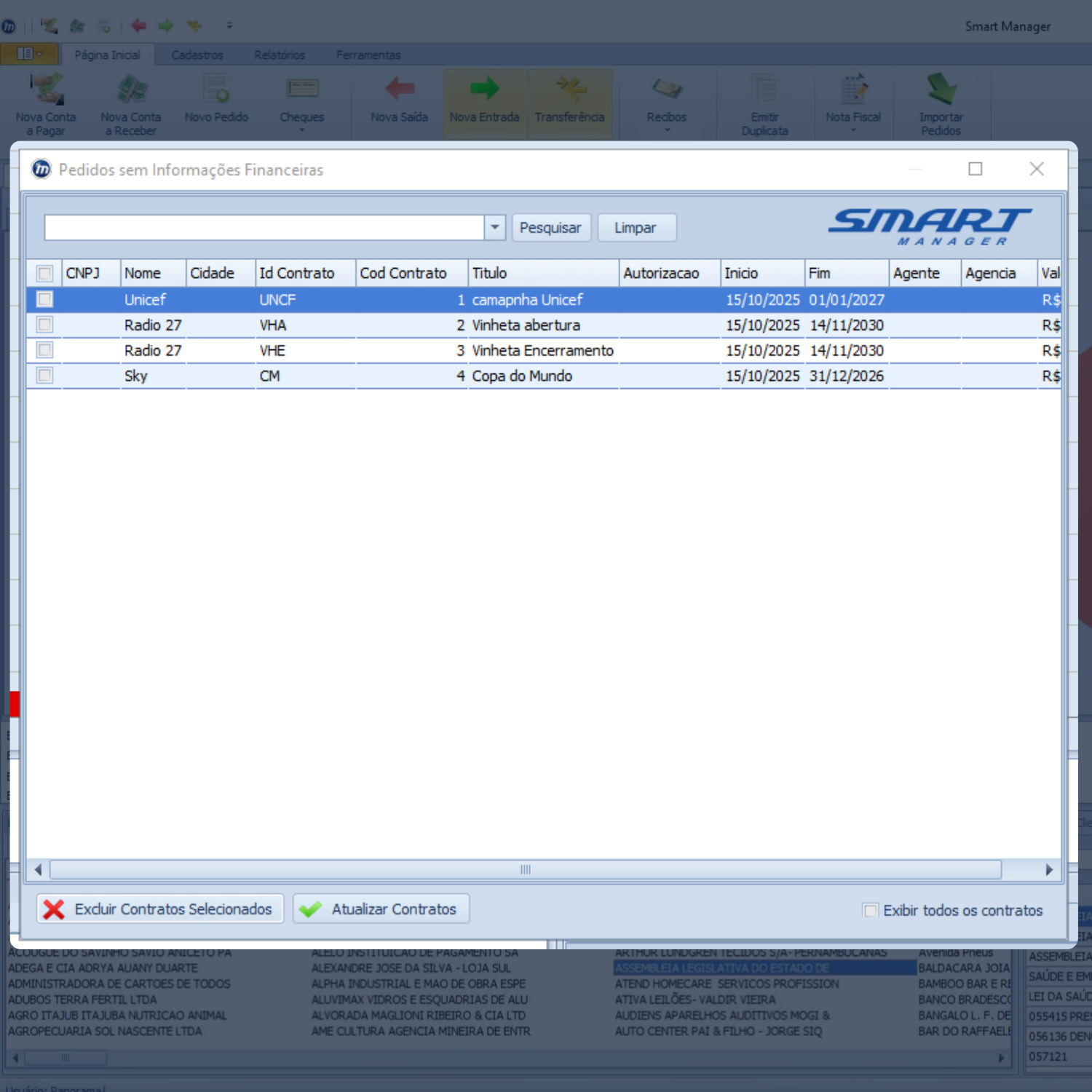Sort by the CNPJ column header
This screenshot has height=1092, width=1092.
pyautogui.click(x=91, y=273)
